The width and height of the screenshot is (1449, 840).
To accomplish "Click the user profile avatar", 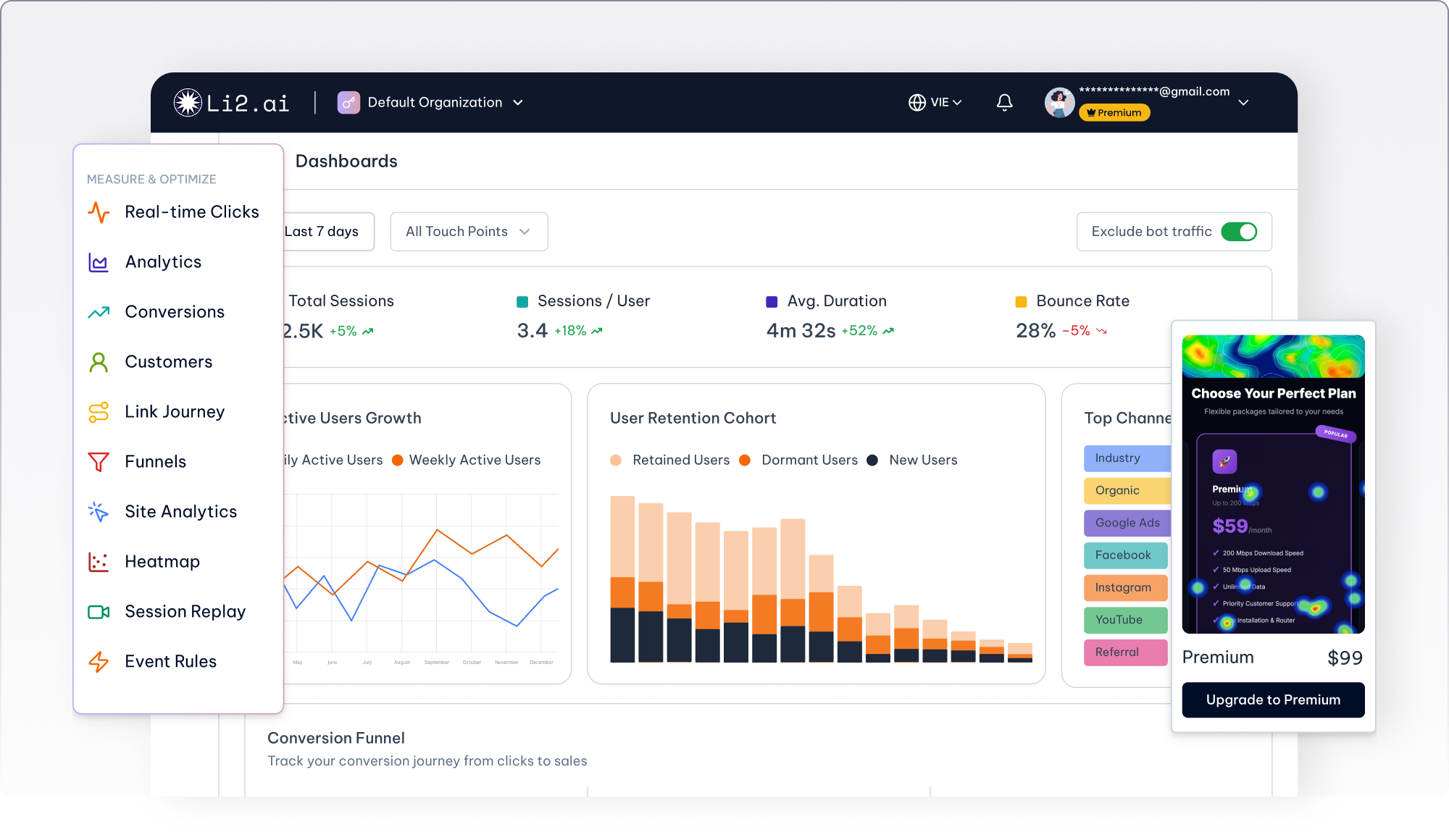I will (x=1059, y=103).
